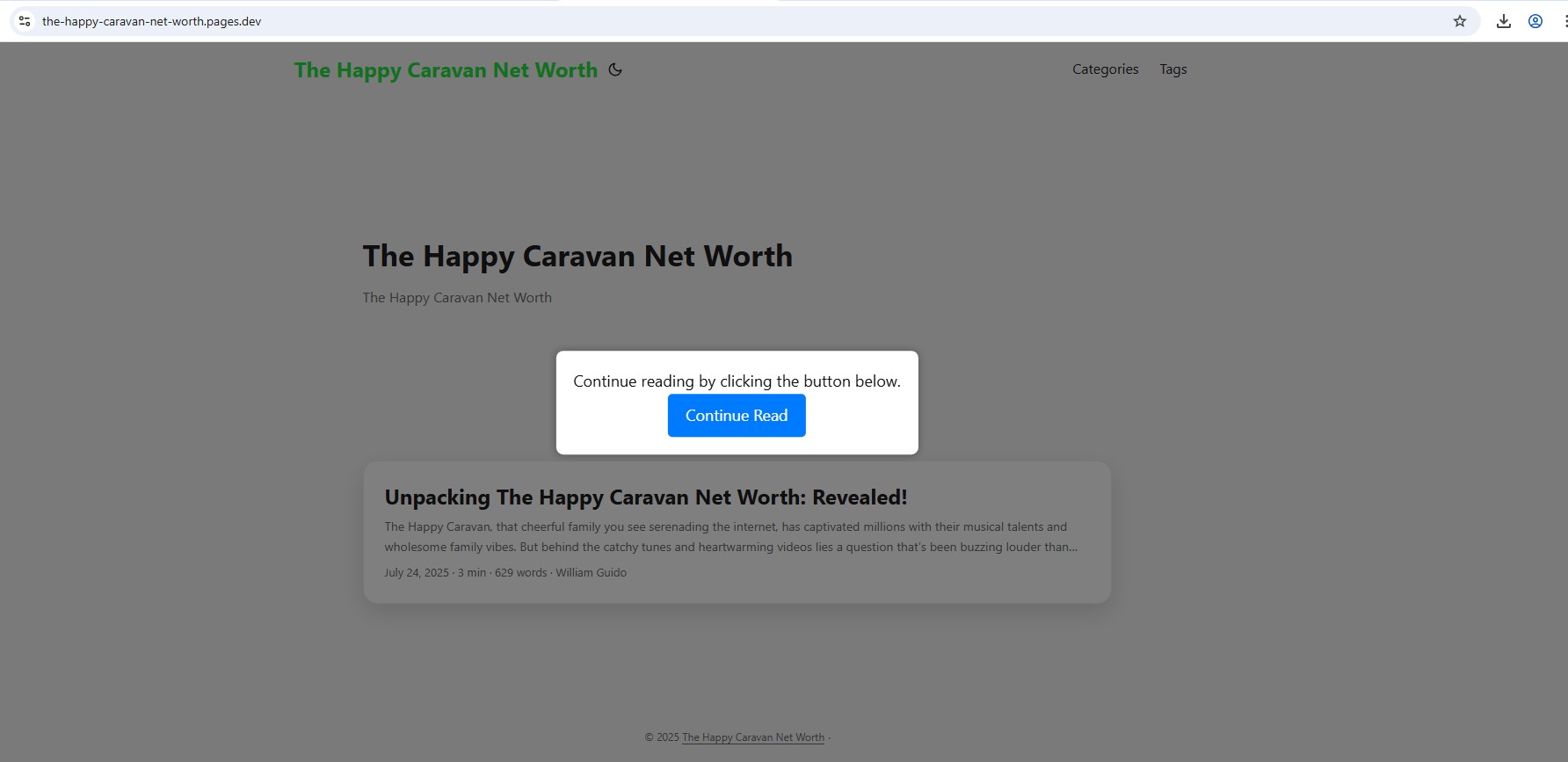Click the large page heading text
Screen dimensions: 1568x762
click(x=577, y=257)
